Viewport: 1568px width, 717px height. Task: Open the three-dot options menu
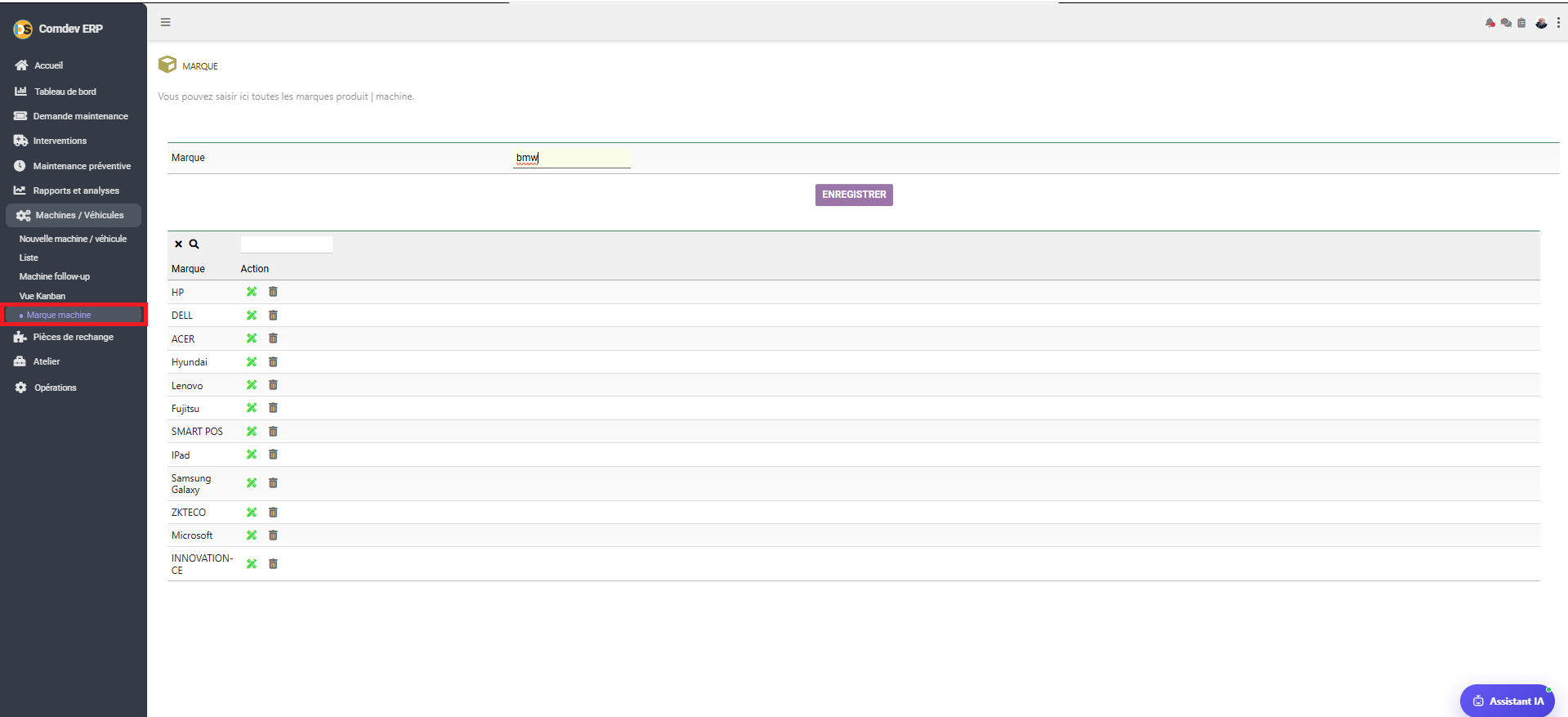click(1558, 23)
